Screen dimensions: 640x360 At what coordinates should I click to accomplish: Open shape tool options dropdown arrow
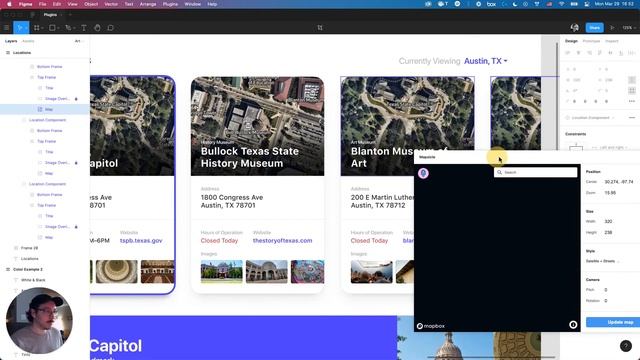[58, 28]
